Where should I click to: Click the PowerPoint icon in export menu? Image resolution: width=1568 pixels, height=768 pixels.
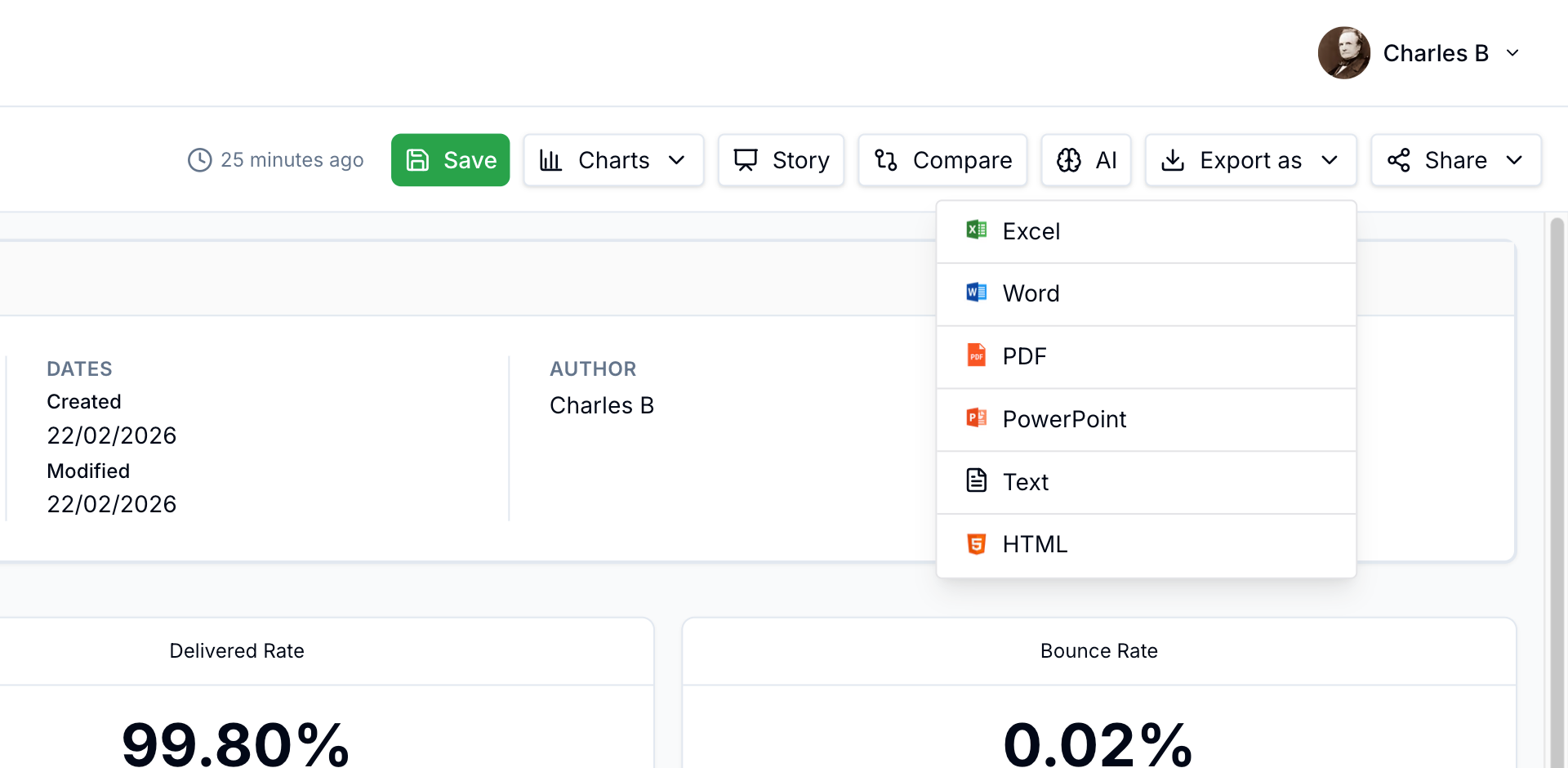pyautogui.click(x=975, y=417)
